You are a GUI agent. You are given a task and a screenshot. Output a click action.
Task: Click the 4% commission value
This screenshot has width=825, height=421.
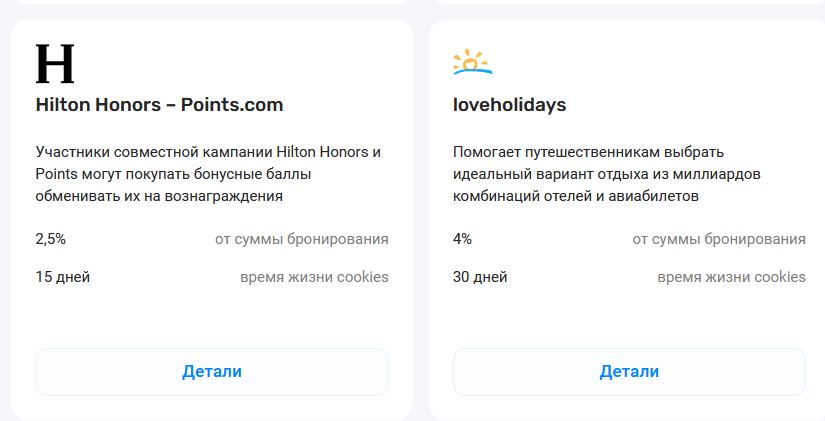click(462, 239)
